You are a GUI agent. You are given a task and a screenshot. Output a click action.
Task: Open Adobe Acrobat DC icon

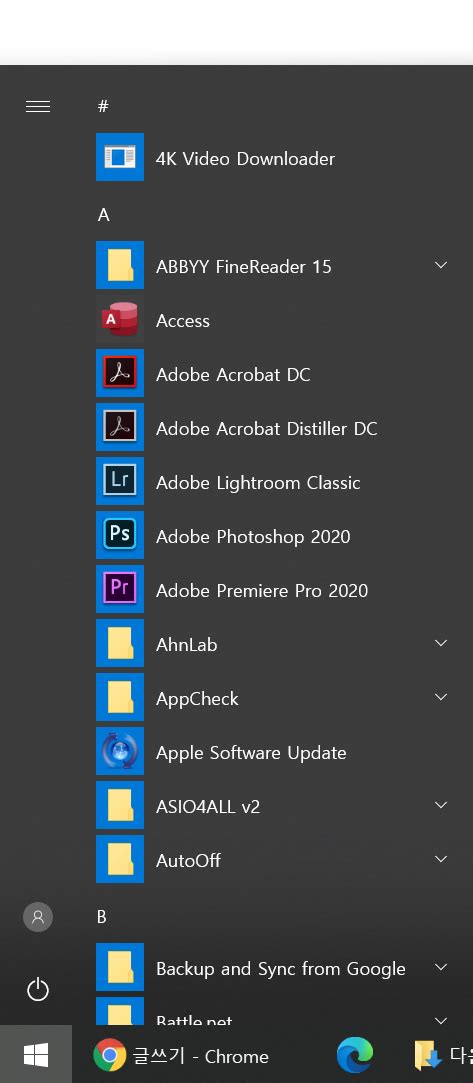pos(119,374)
